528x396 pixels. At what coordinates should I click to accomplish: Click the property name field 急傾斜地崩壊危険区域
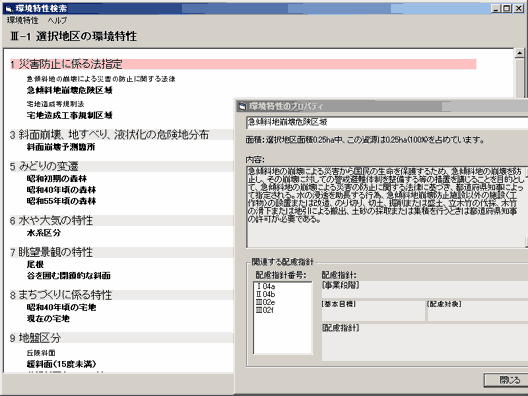(387, 122)
